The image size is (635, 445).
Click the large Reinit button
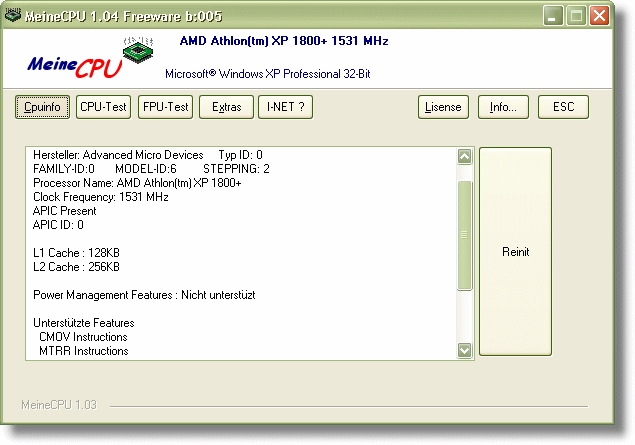pos(515,252)
